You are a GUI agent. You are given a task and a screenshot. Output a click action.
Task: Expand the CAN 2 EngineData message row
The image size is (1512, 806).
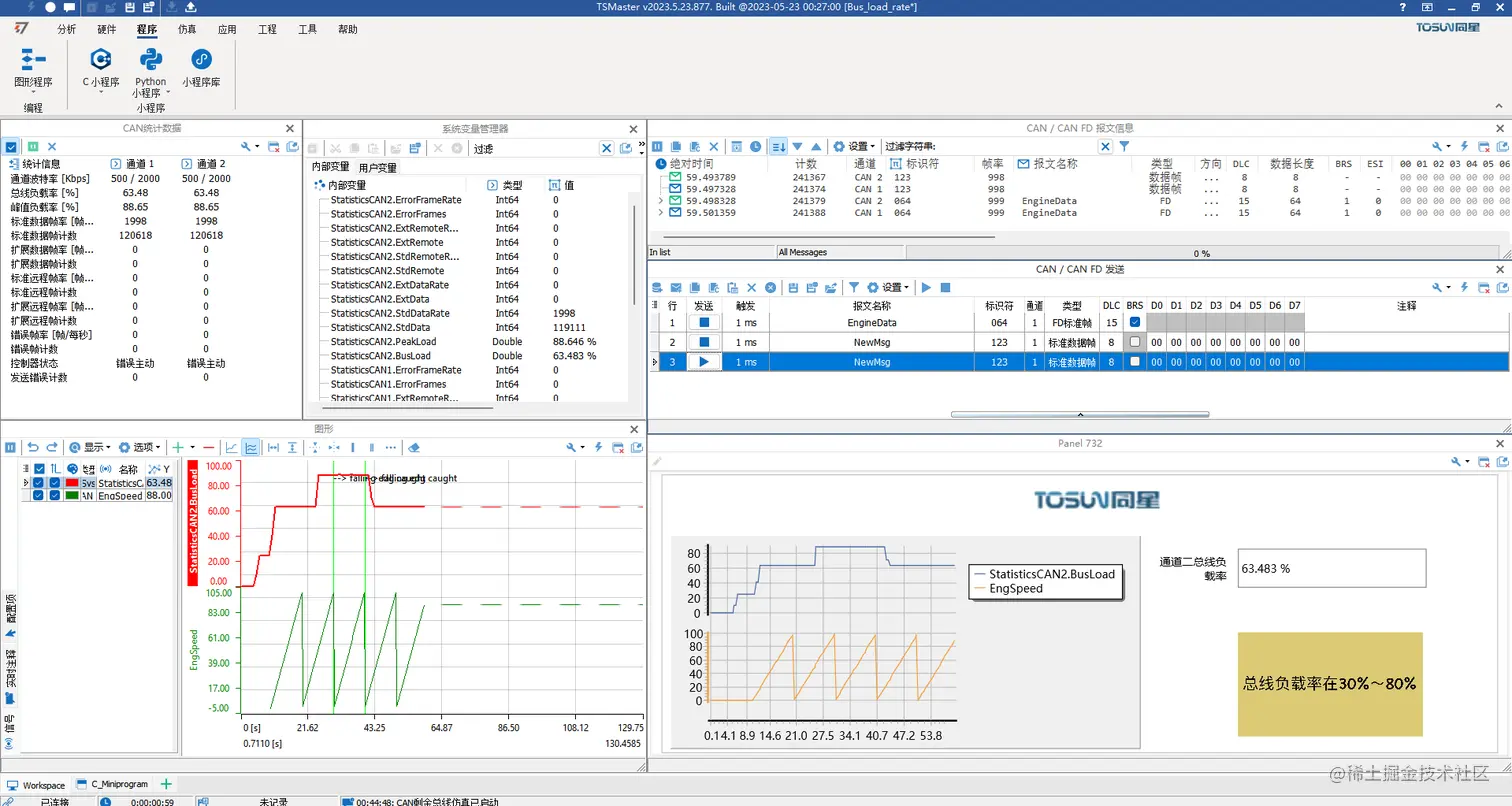pos(660,200)
